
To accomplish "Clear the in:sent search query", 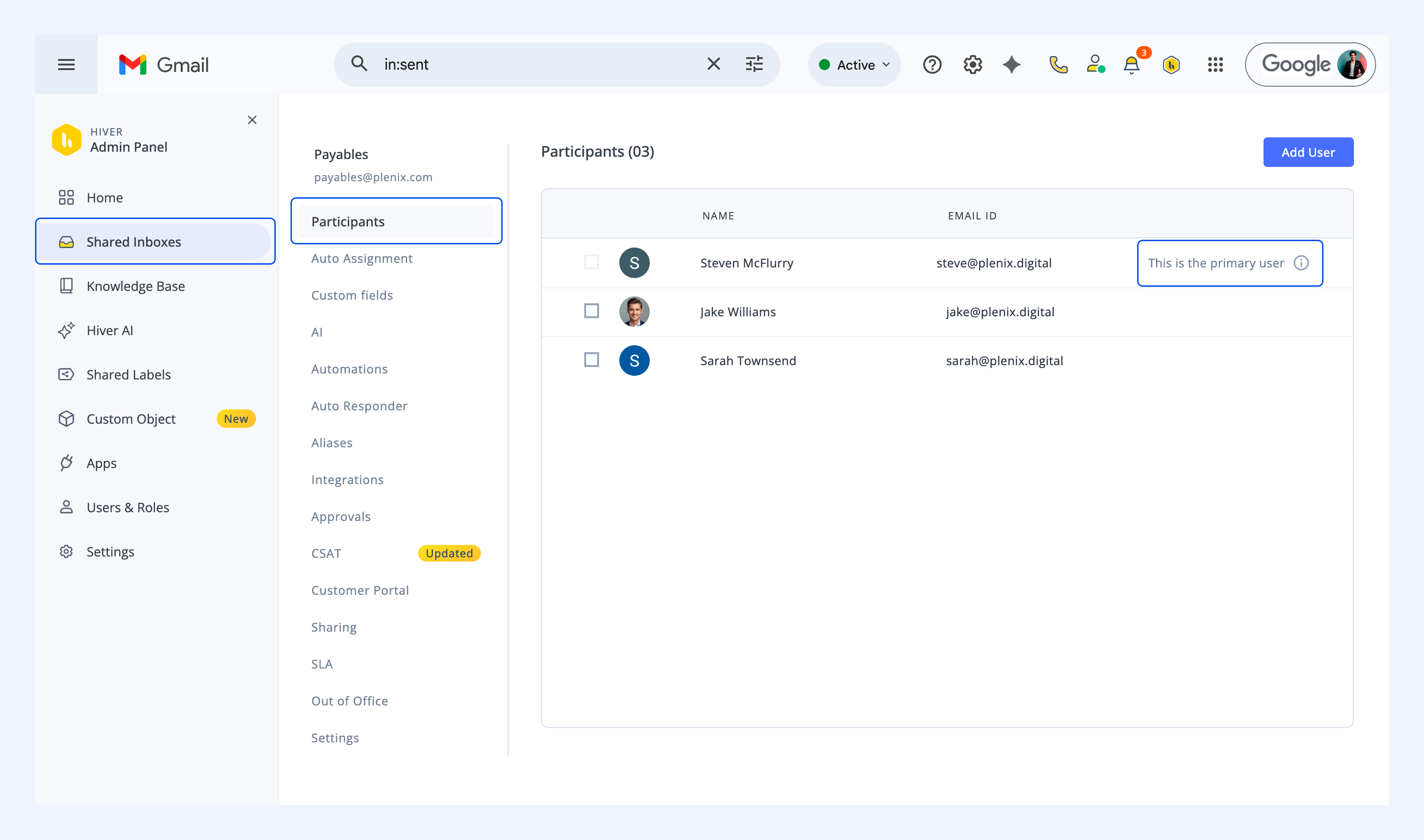I will 713,64.
